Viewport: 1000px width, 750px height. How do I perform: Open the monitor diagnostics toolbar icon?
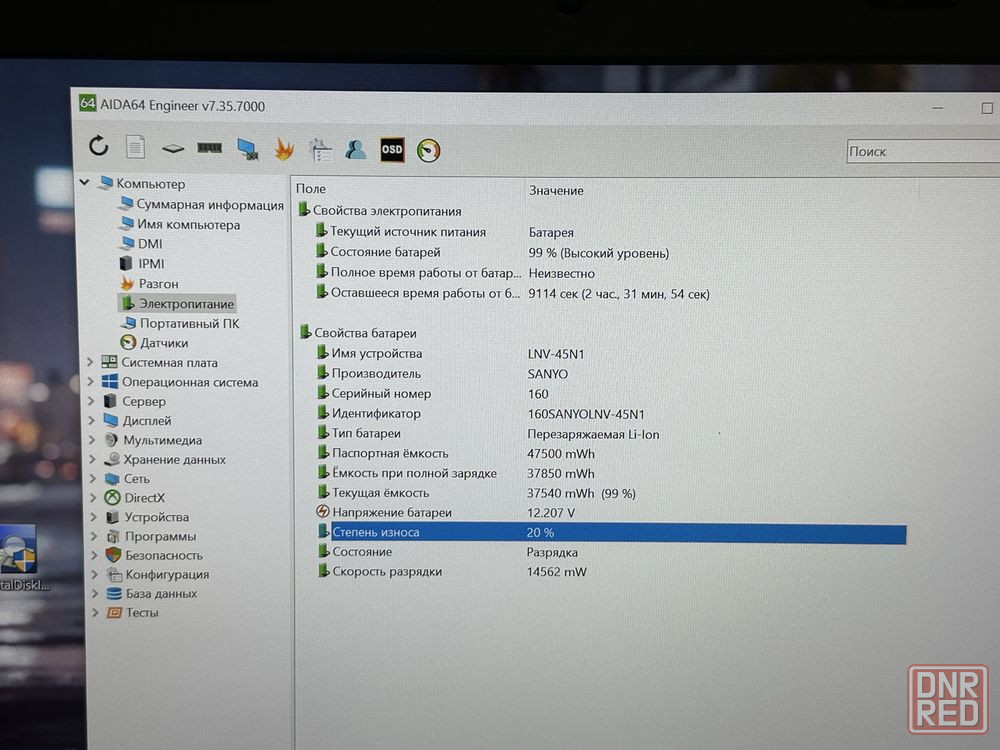[x=247, y=149]
